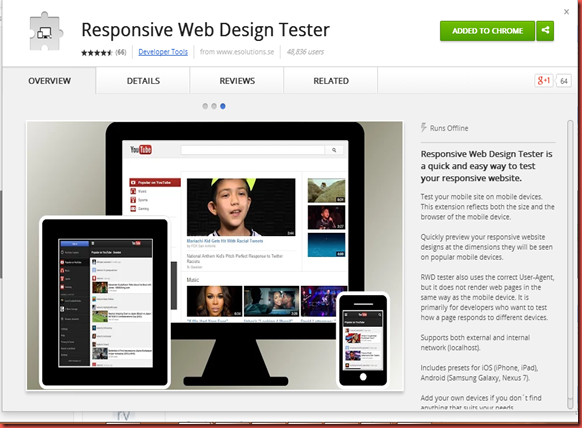582x428 pixels.
Task: Select the first screenshot carousel dot
Action: click(205, 106)
